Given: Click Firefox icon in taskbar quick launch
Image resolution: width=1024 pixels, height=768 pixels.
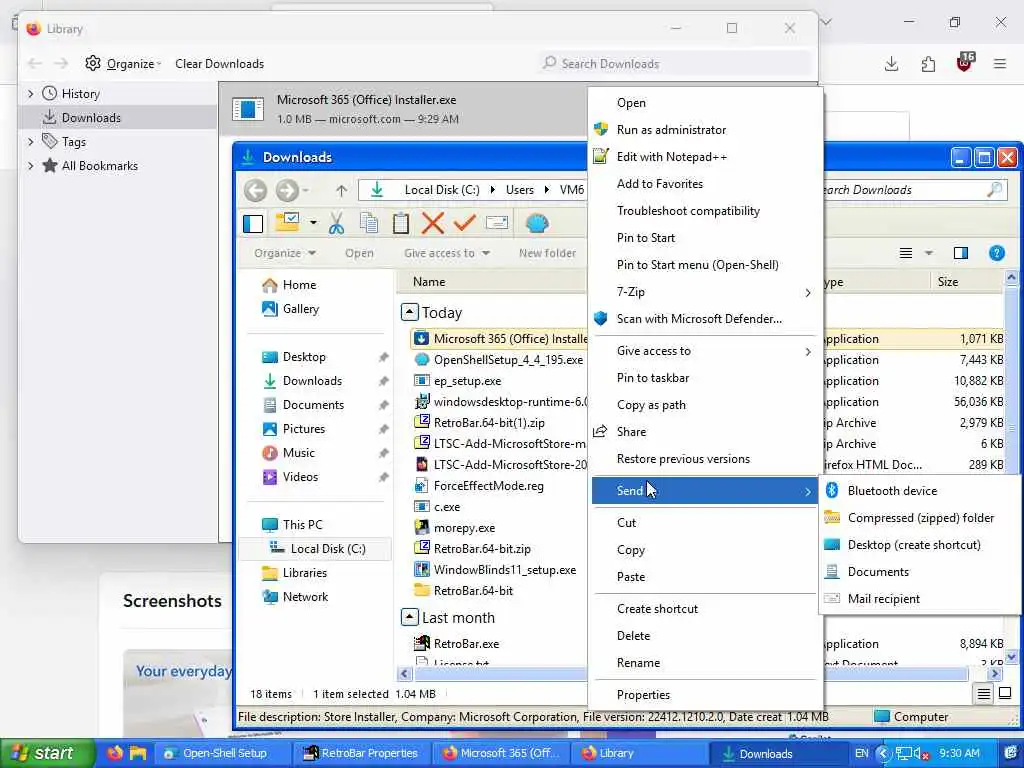Looking at the screenshot, I should [116, 753].
